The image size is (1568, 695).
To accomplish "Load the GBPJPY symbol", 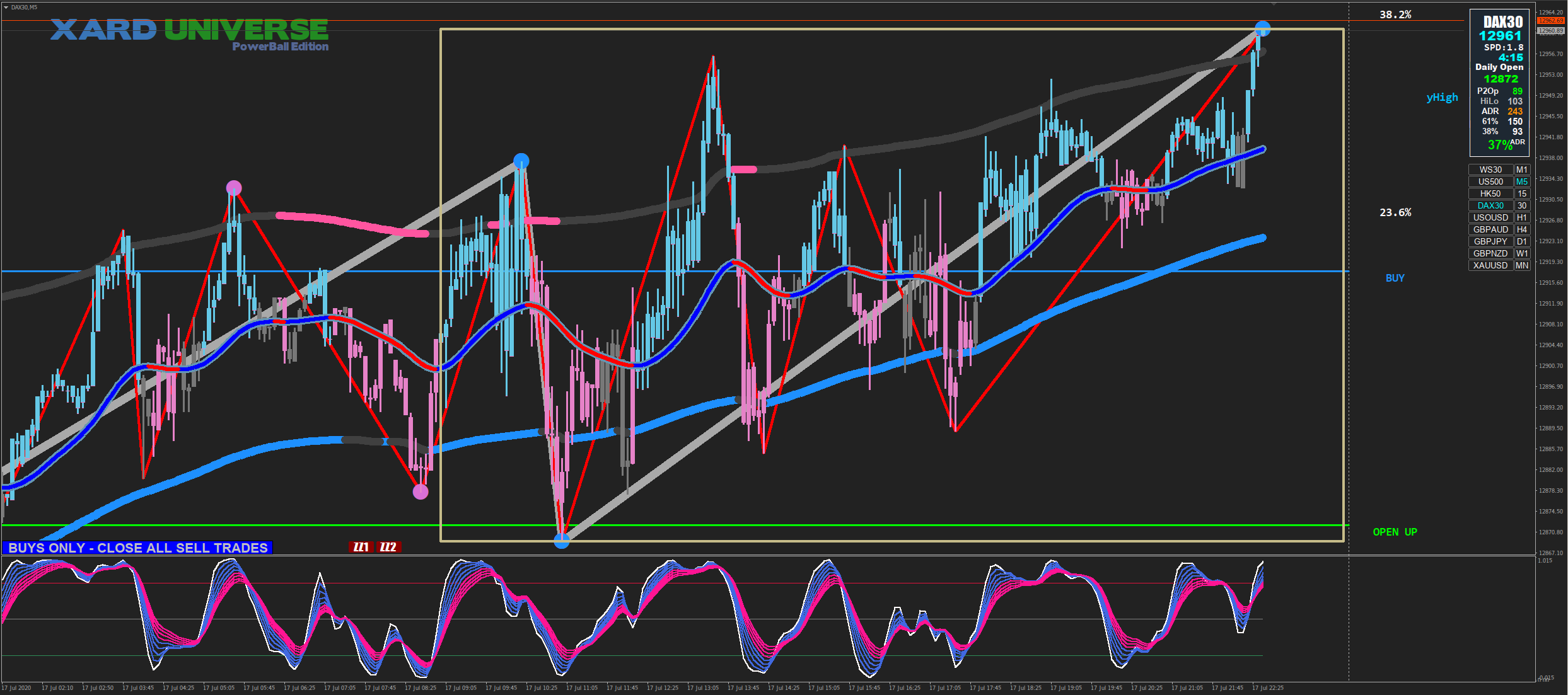I will 1490,241.
